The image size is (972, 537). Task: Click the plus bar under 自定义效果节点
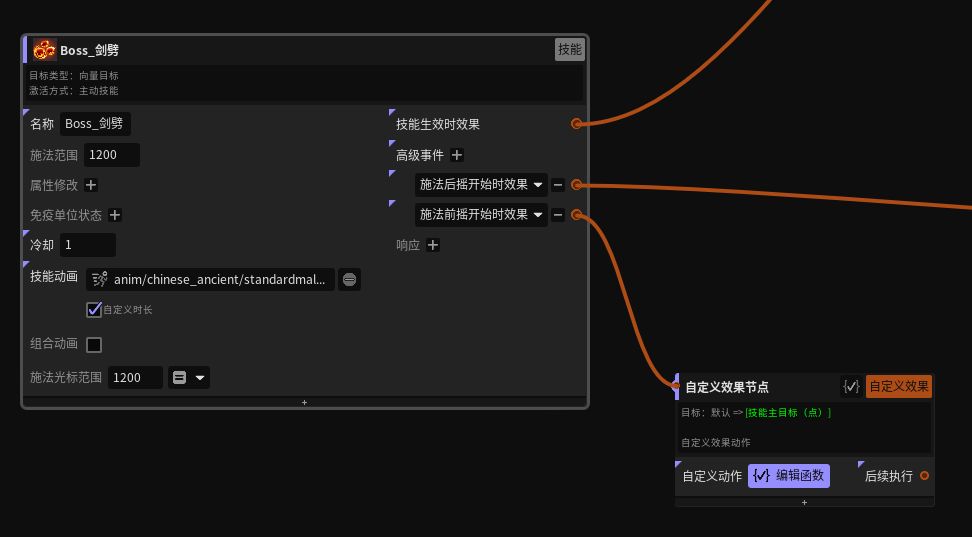click(805, 502)
